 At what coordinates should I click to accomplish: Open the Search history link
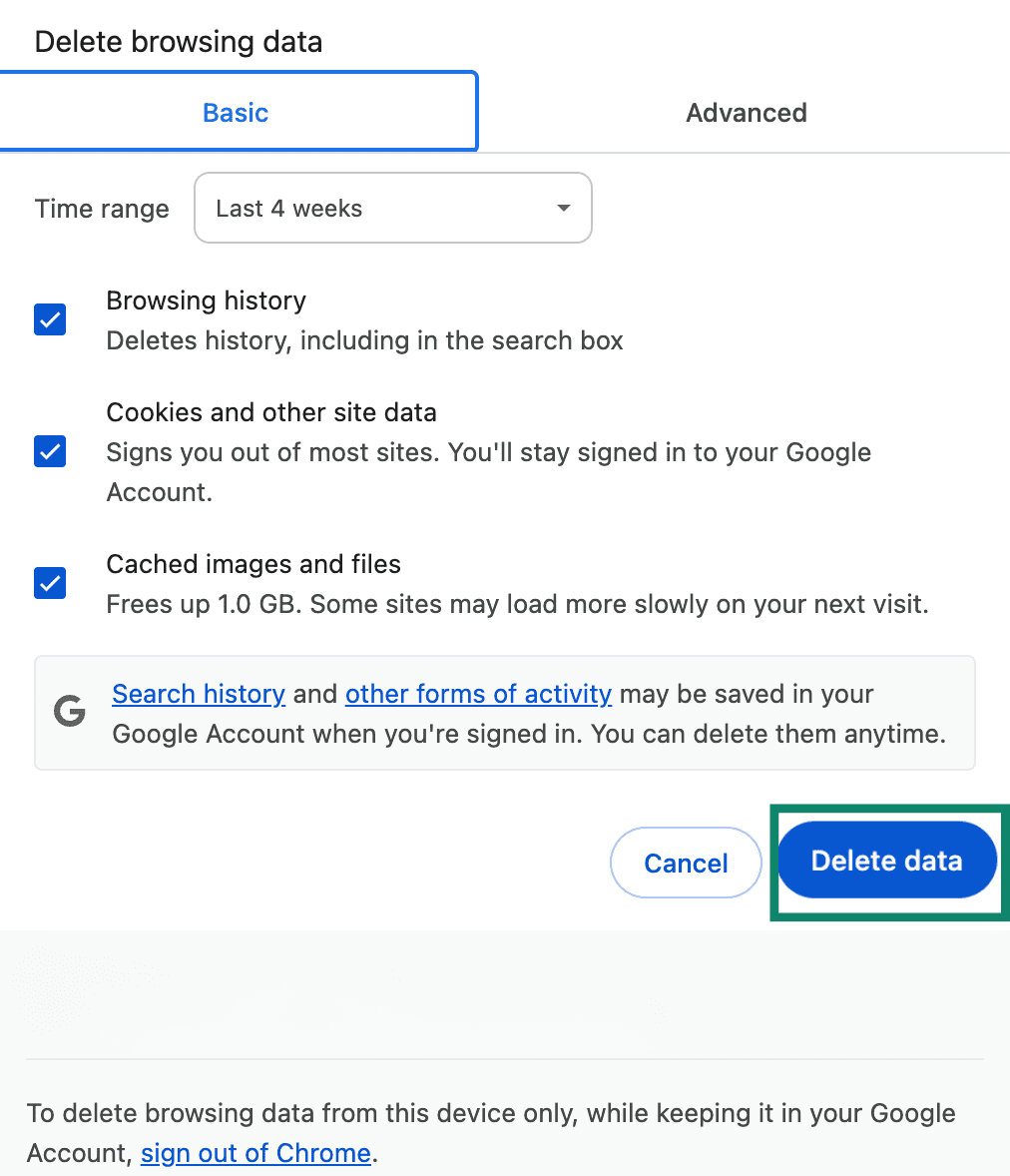[x=198, y=694]
